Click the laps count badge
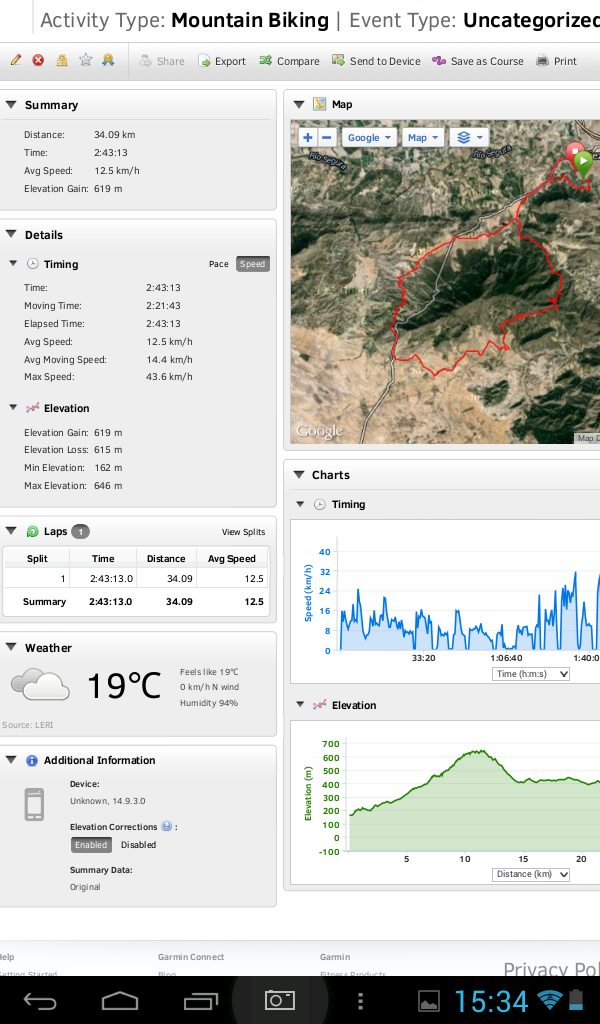The image size is (600, 1024). (x=80, y=532)
